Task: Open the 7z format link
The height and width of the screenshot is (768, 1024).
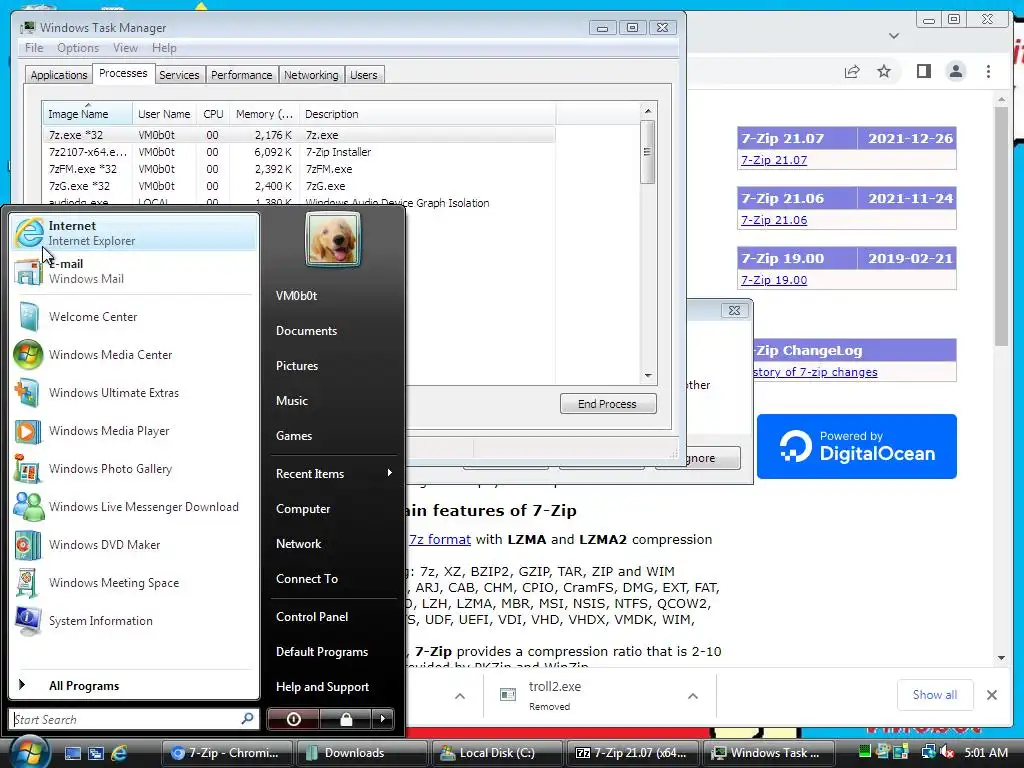Action: pyautogui.click(x=440, y=539)
